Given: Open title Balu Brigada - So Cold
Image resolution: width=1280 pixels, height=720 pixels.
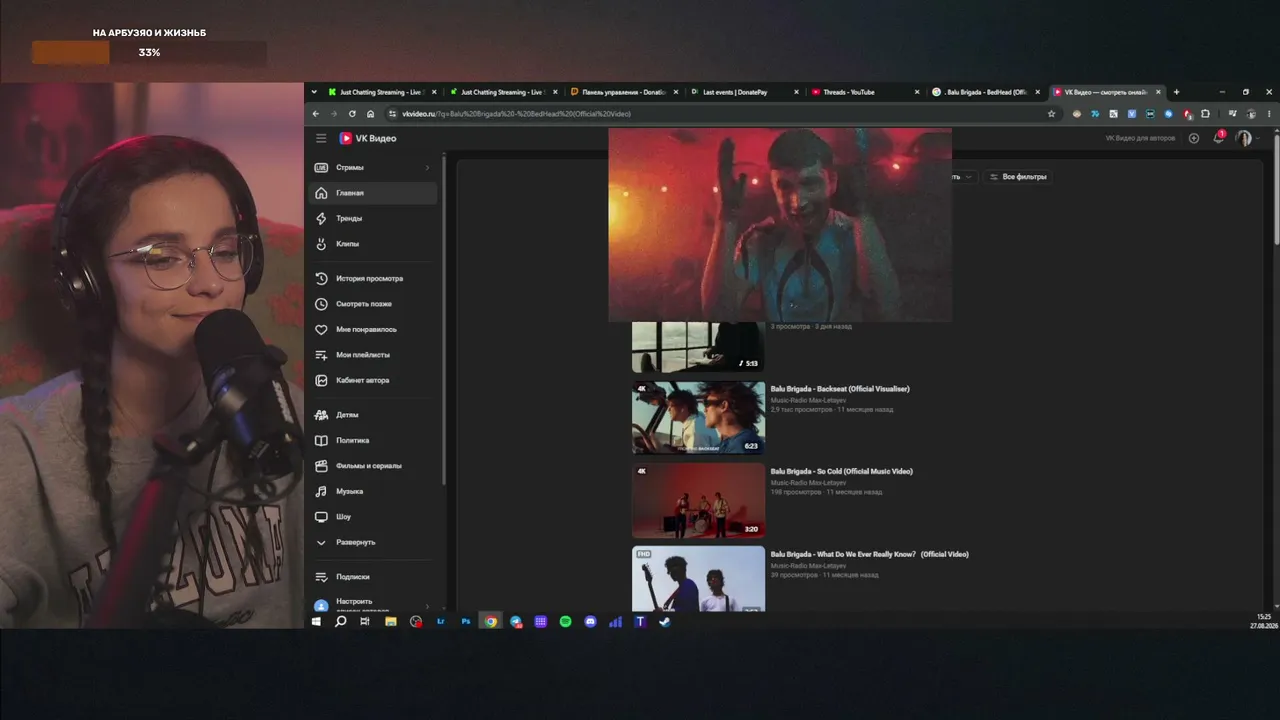Looking at the screenshot, I should point(841,472).
